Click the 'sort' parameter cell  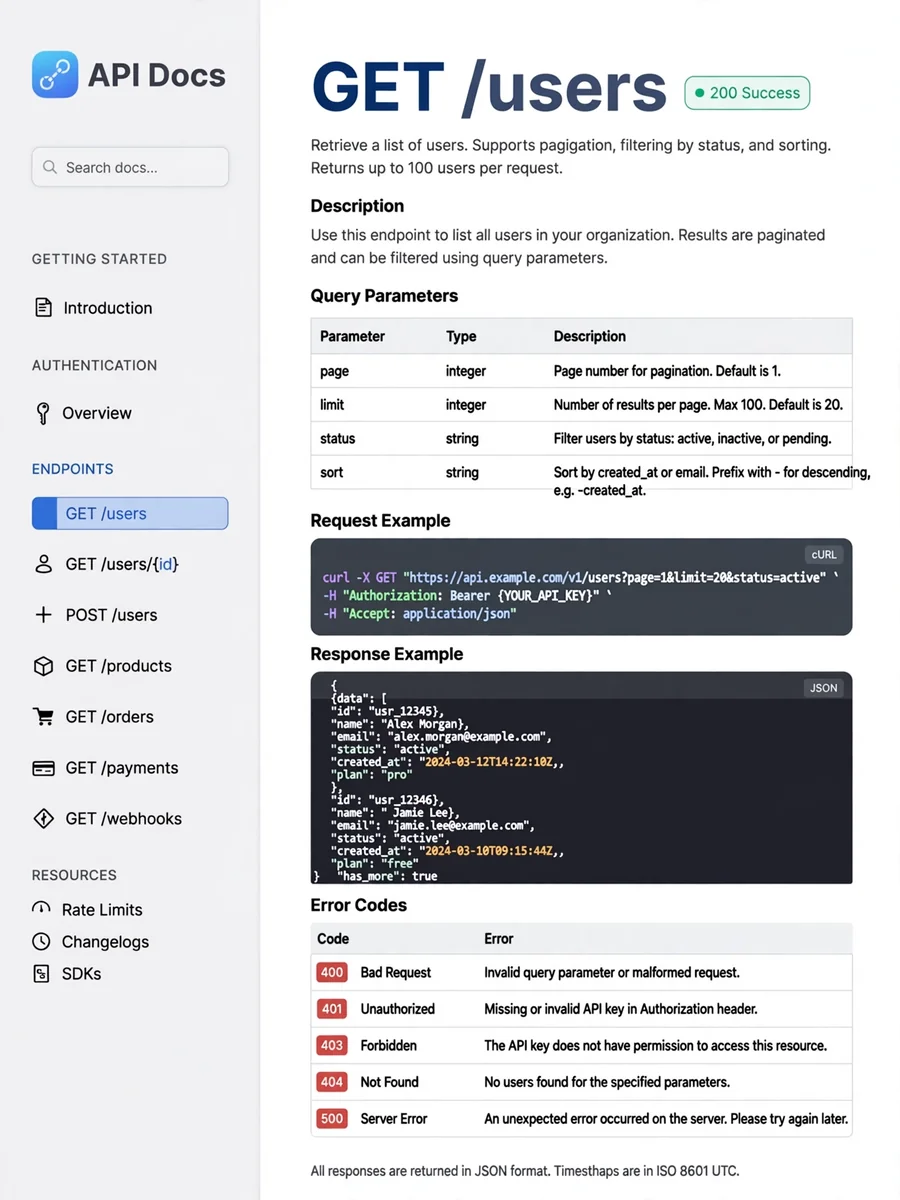331,472
